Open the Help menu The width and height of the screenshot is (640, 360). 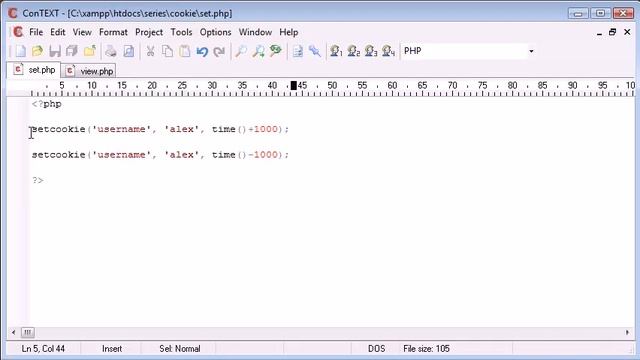289,32
